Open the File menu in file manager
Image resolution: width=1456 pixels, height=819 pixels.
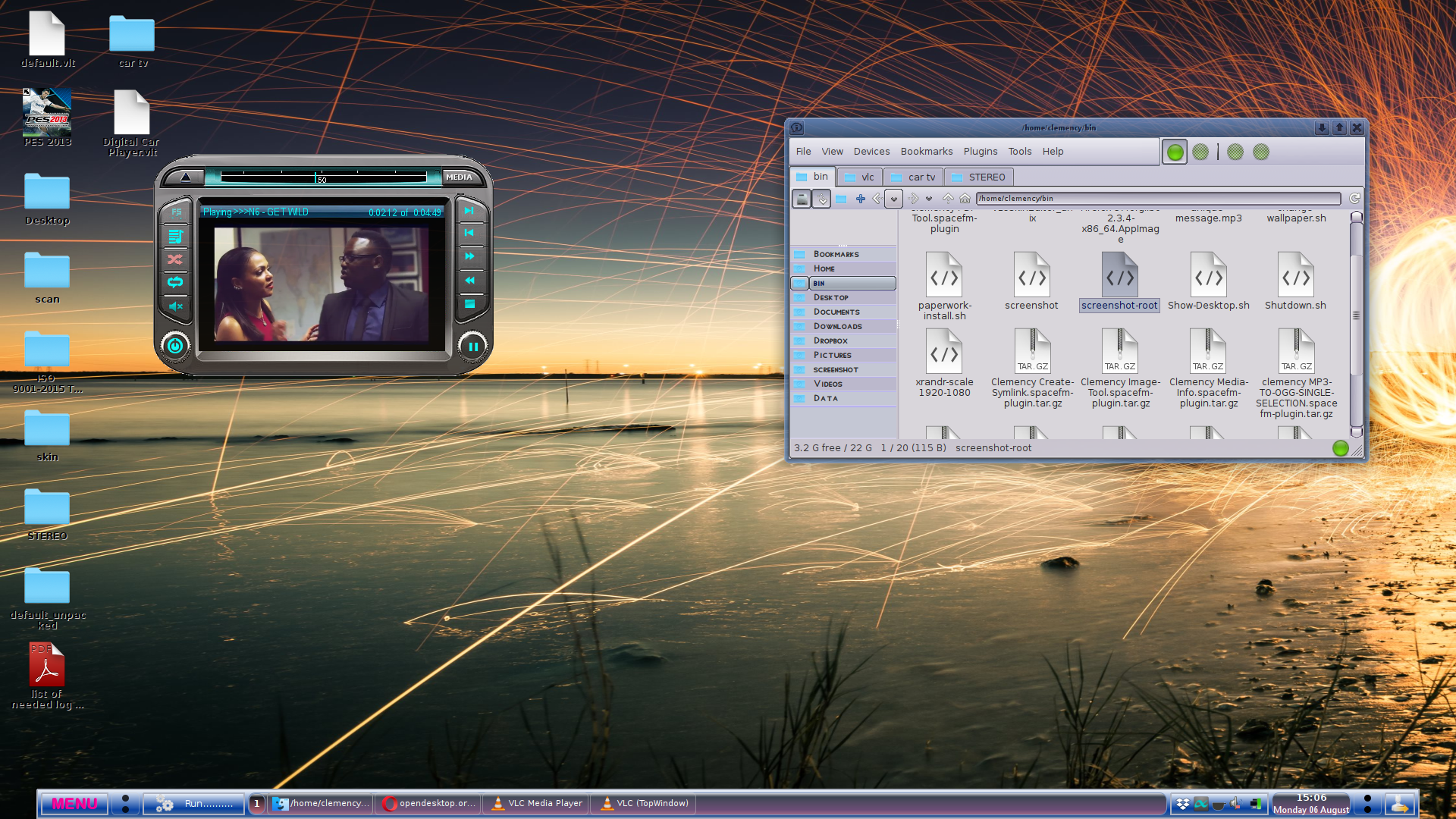(x=803, y=152)
